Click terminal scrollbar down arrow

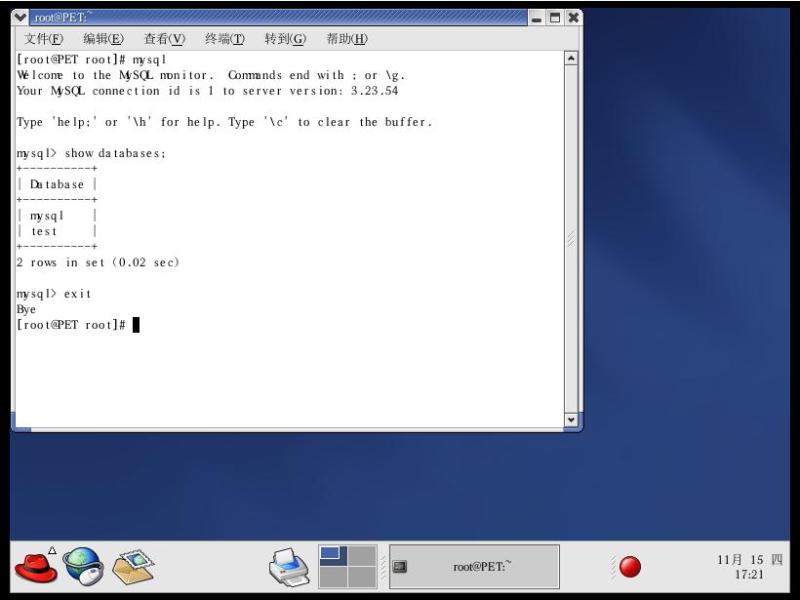(572, 420)
